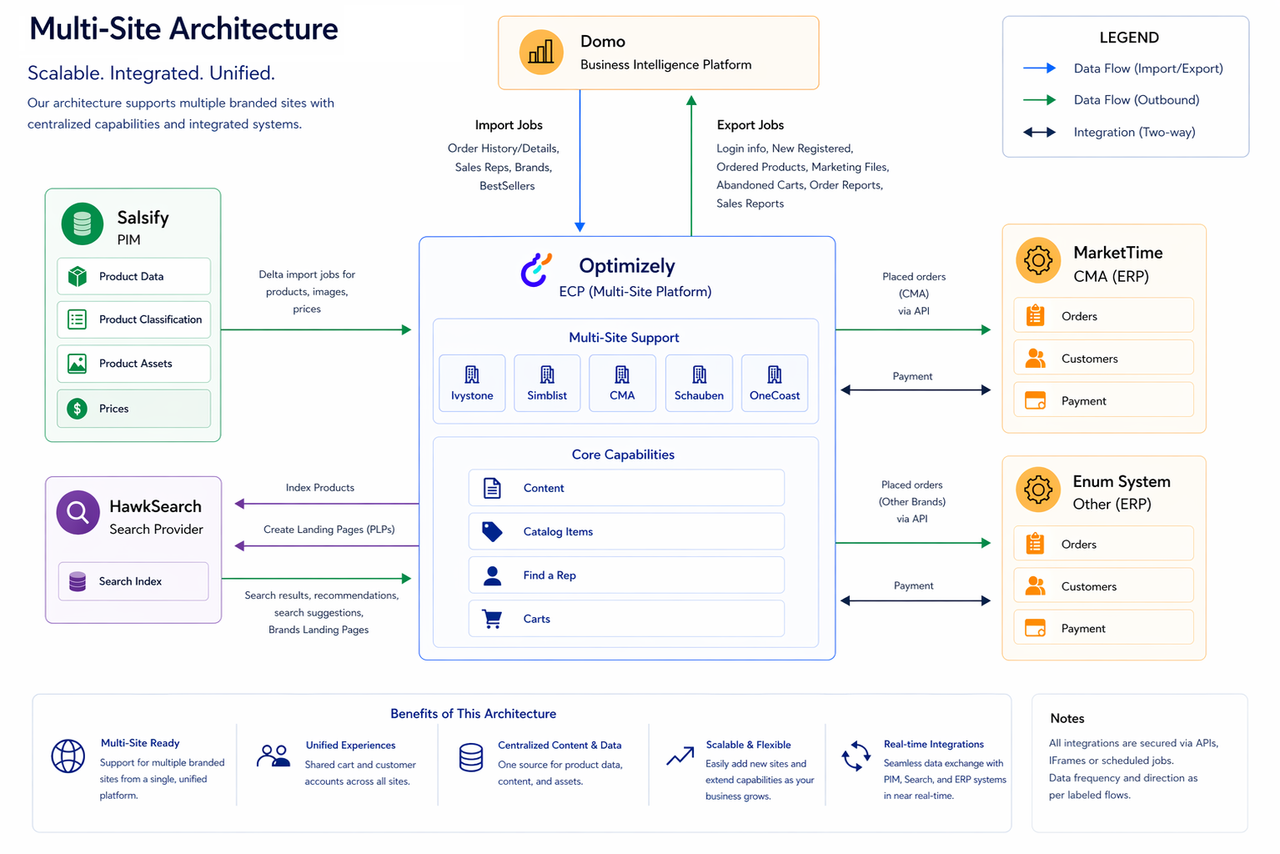Image resolution: width=1280 pixels, height=854 pixels.
Task: Click the CMA site building icon
Action: [x=622, y=374]
